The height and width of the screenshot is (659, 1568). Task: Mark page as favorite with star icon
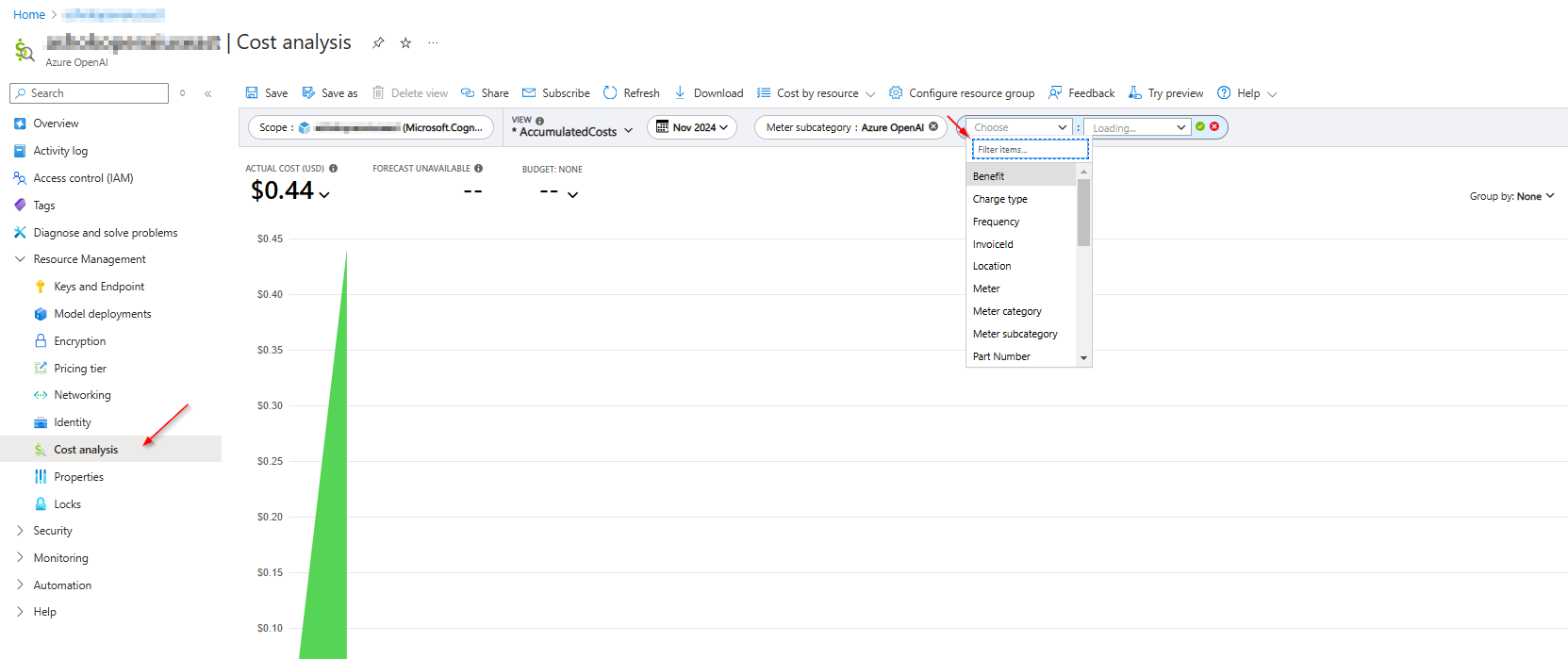click(405, 42)
